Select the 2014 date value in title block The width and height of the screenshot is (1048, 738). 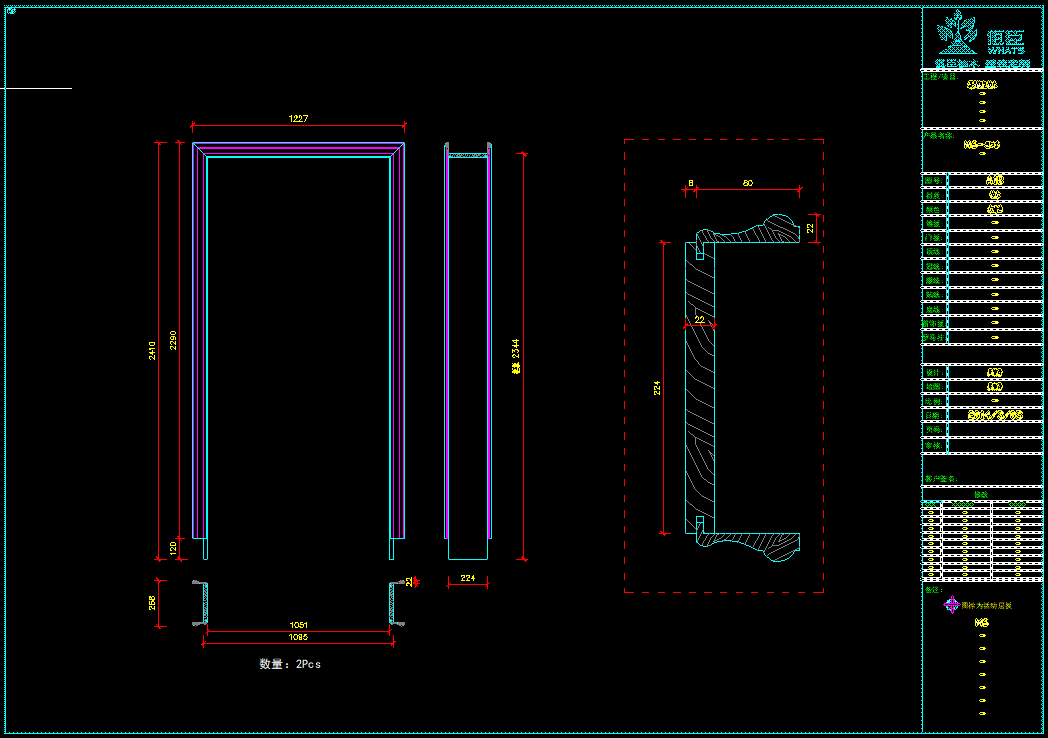(995, 415)
